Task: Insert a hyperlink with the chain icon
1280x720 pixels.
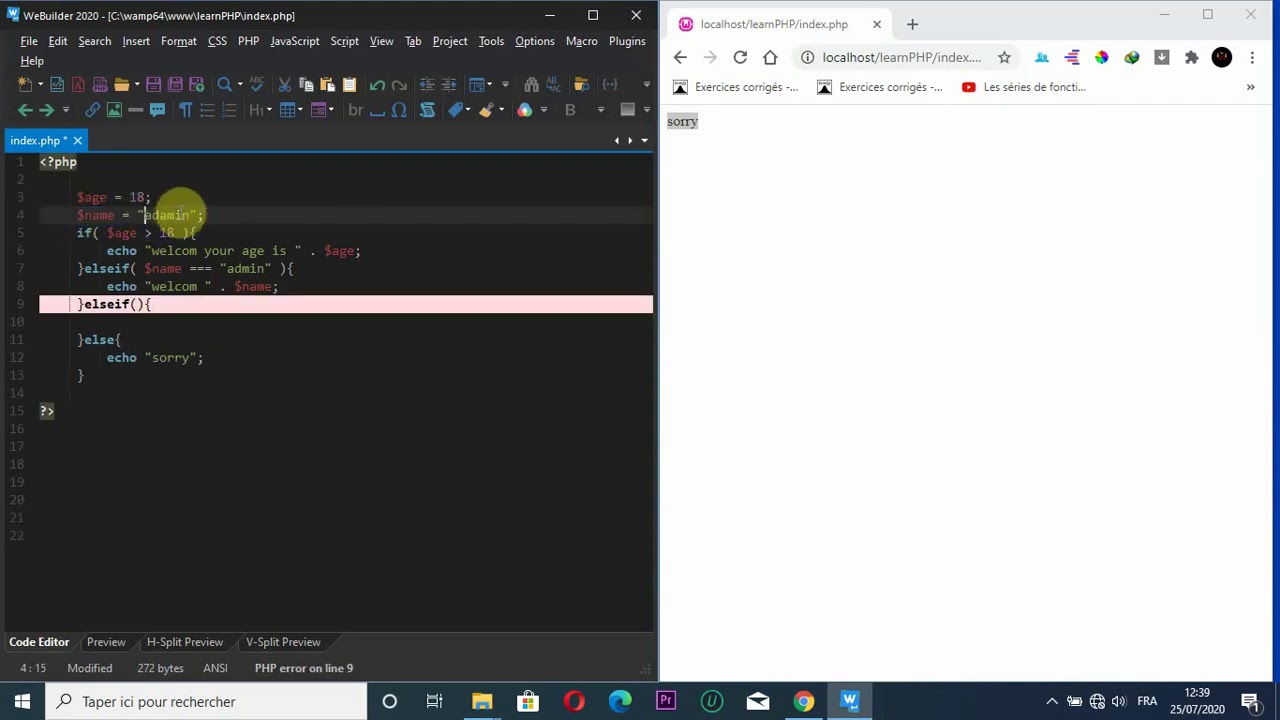Action: point(92,110)
